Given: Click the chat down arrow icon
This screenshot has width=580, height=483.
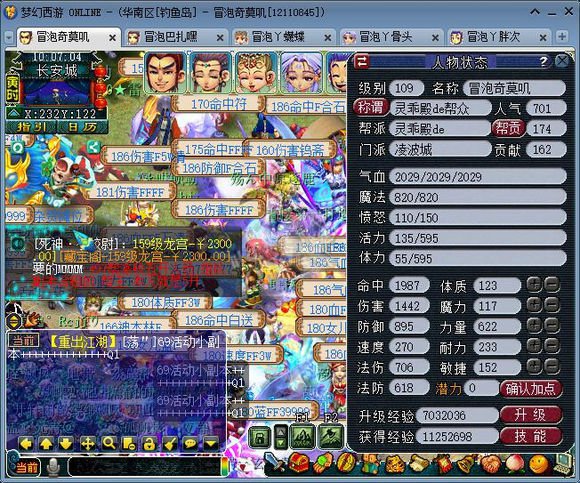Looking at the screenshot, I should pos(66,443).
